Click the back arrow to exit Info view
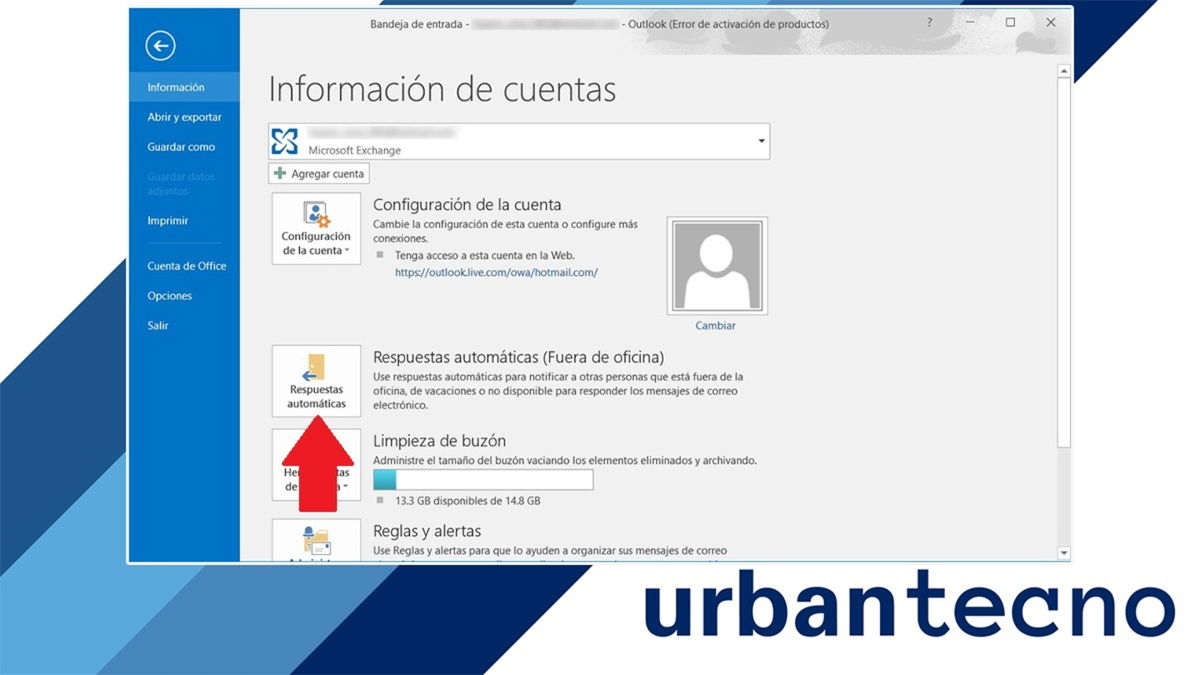Viewport: 1200px width, 675px height. pyautogui.click(x=159, y=45)
